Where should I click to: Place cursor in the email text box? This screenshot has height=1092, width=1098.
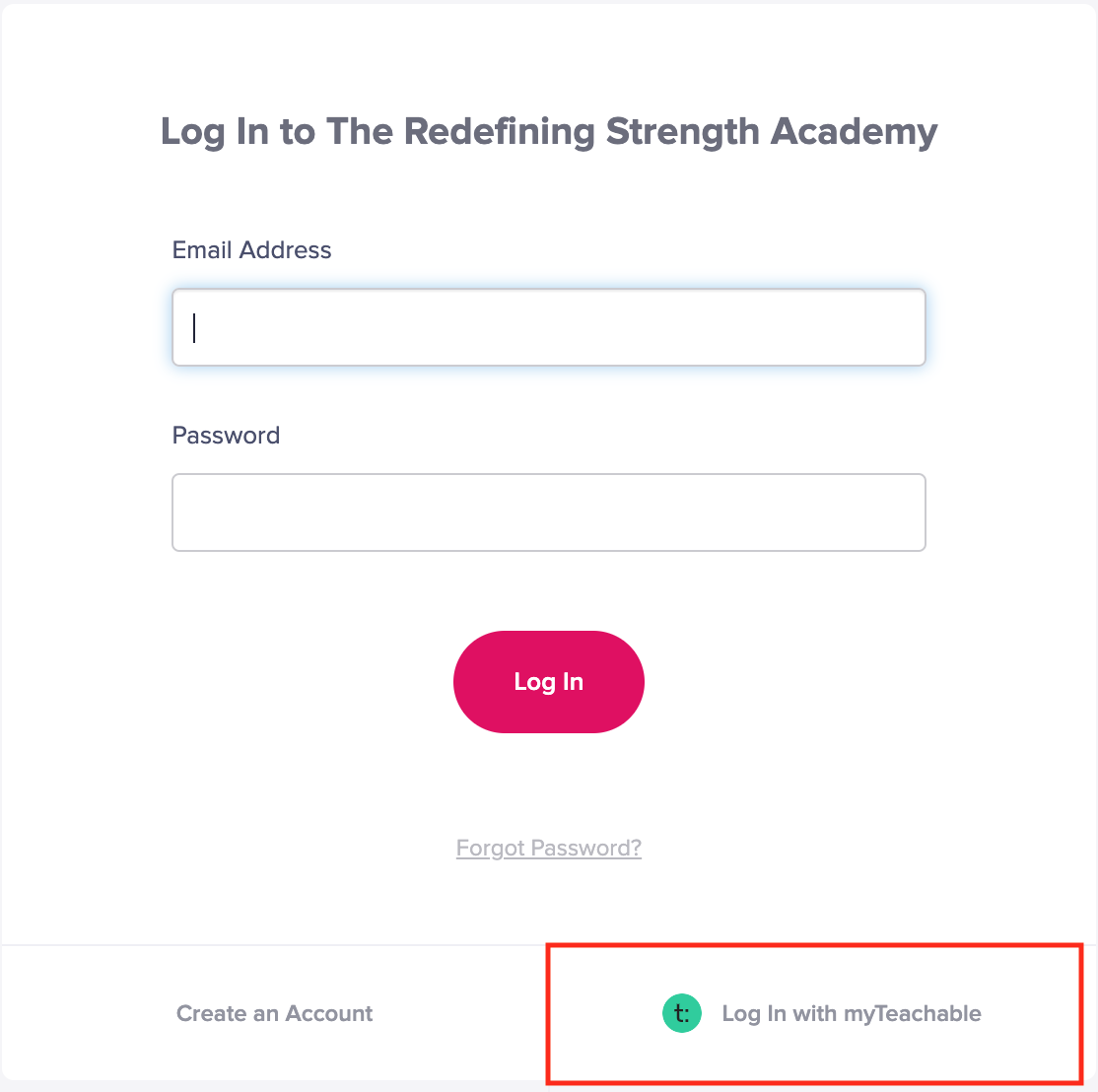(x=549, y=327)
